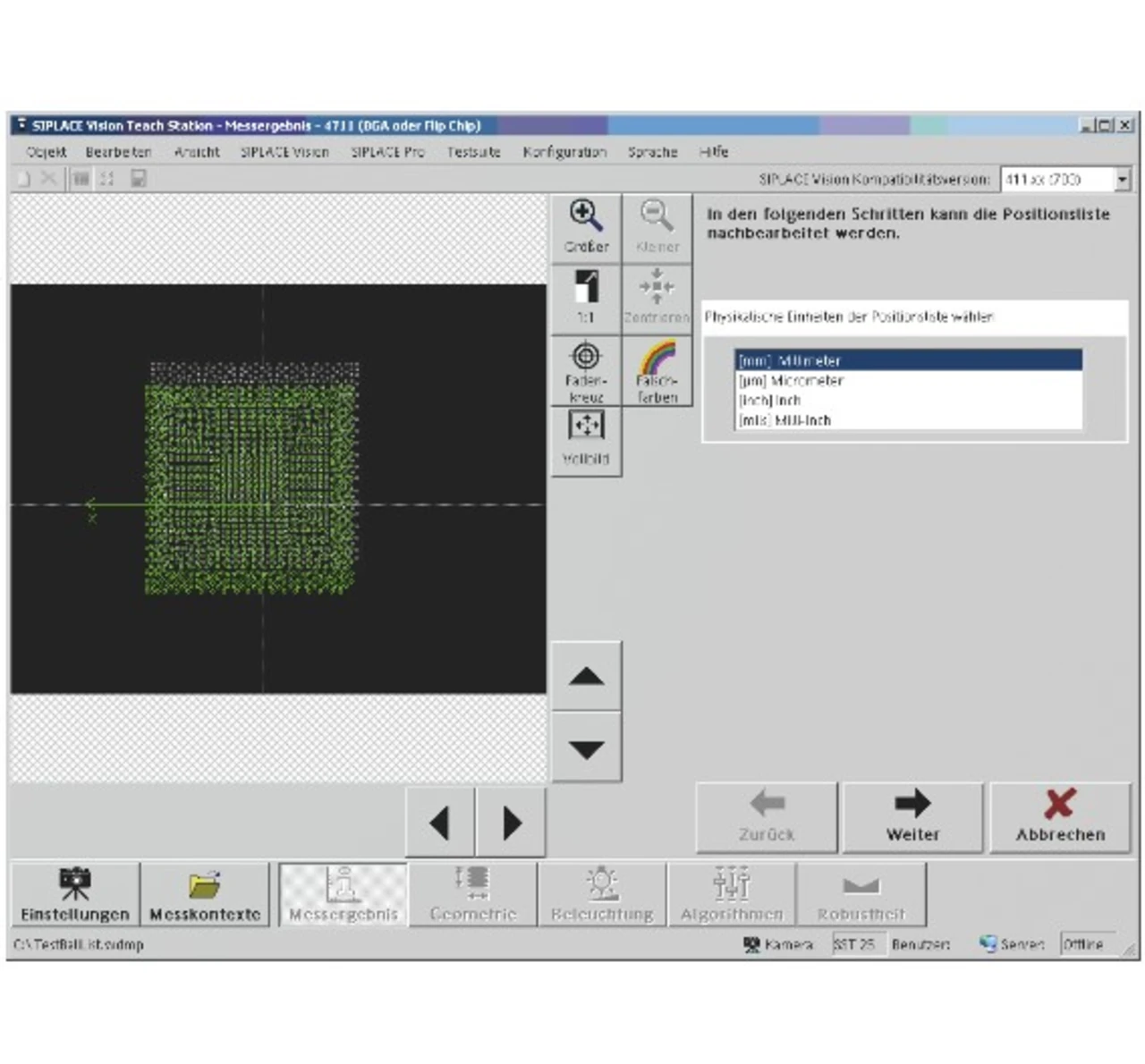Select the [inch] Inch unit

pos(908,400)
